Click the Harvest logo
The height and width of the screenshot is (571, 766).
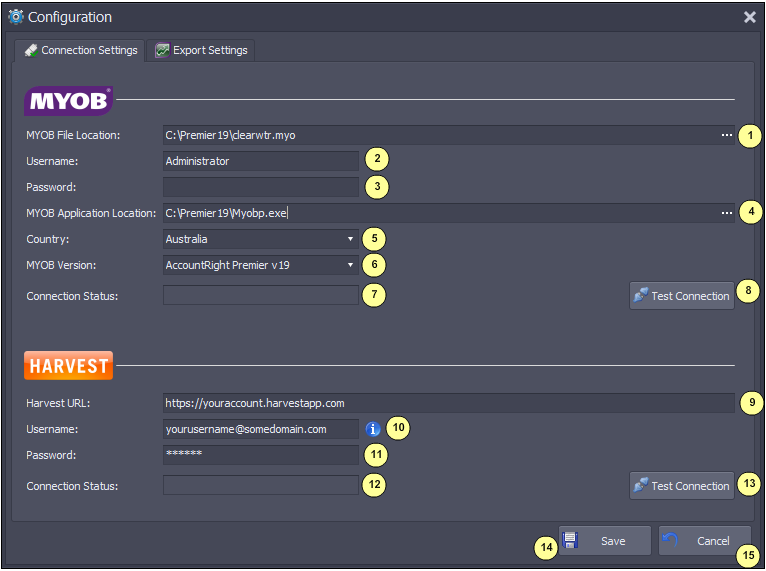pos(68,366)
